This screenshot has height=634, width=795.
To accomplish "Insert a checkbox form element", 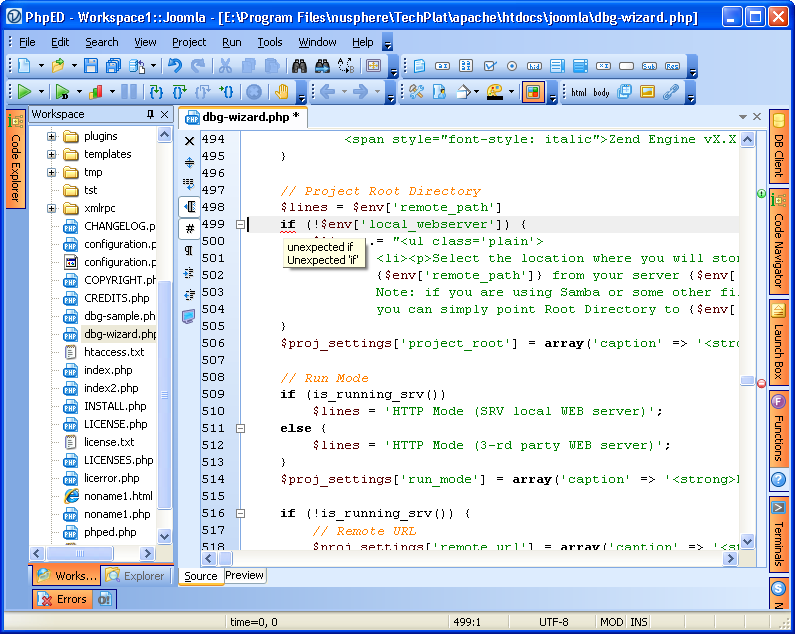I will point(489,66).
